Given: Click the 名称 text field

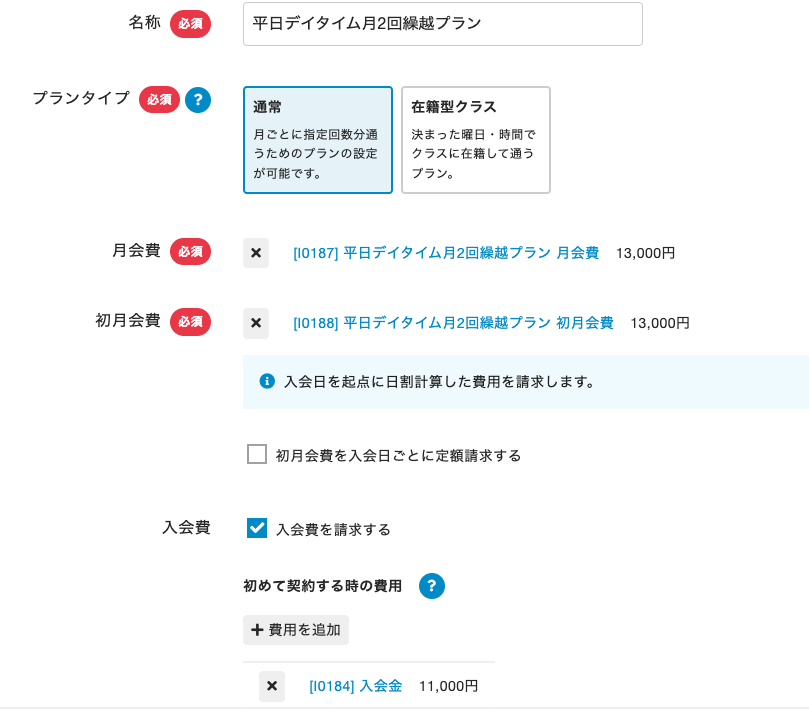Looking at the screenshot, I should coord(442,24).
